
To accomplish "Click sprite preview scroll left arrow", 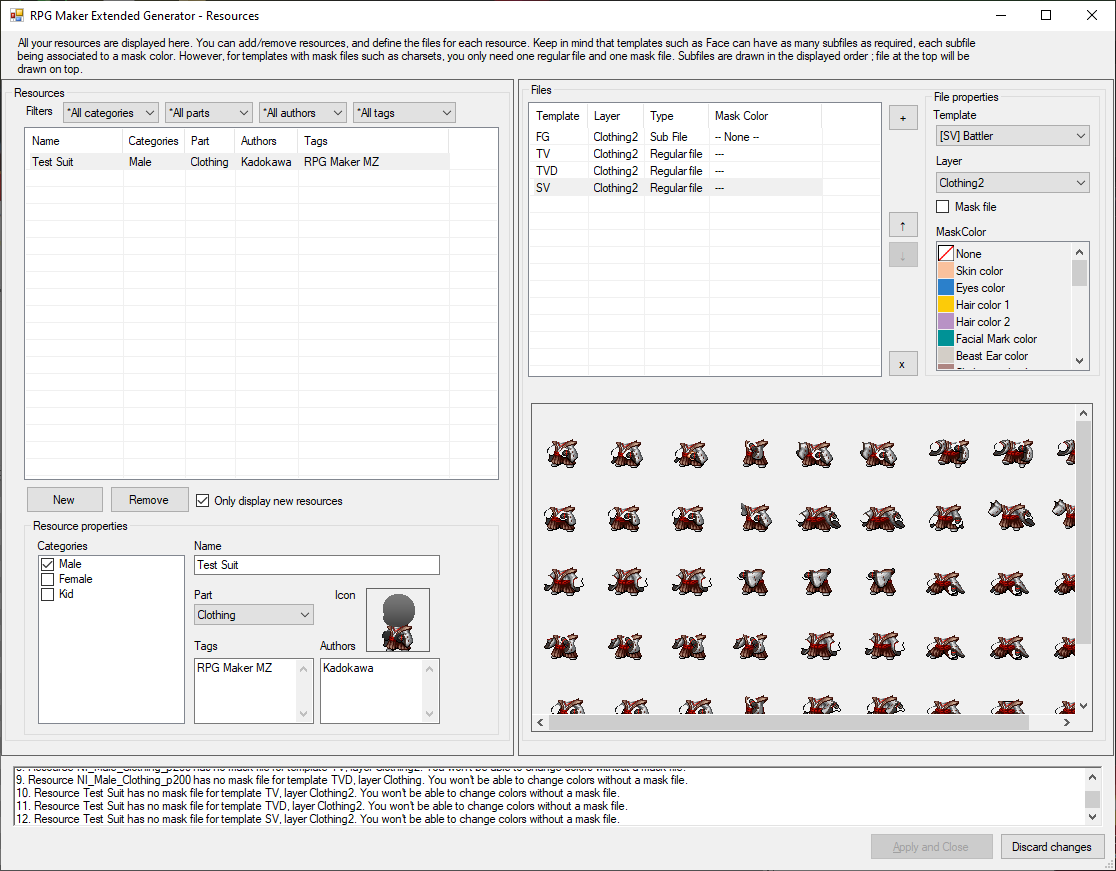I will [540, 722].
